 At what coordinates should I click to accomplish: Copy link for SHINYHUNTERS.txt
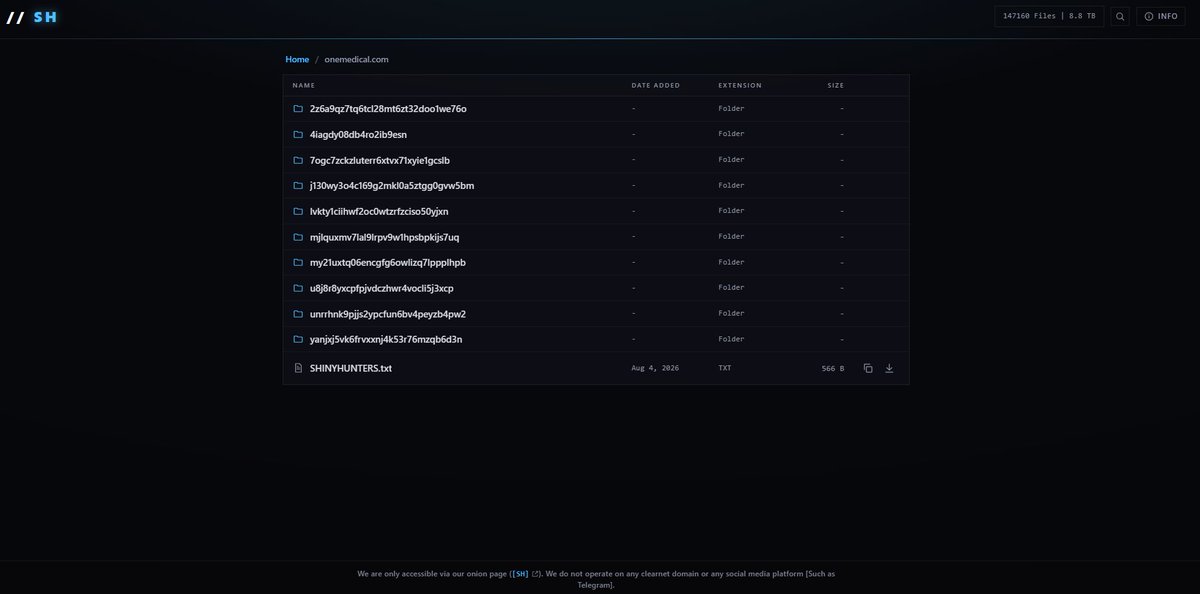[x=868, y=368]
